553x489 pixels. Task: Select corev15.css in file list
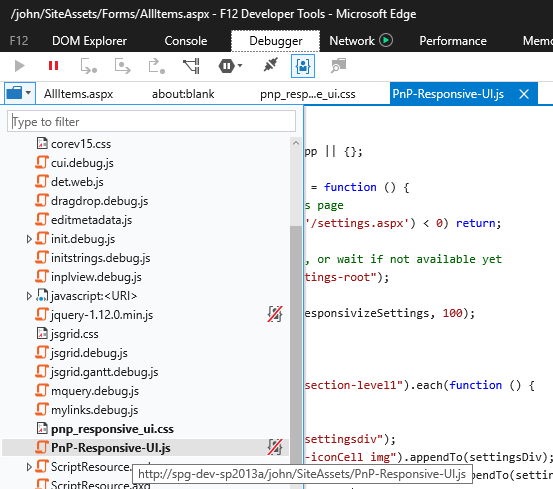[81, 144]
